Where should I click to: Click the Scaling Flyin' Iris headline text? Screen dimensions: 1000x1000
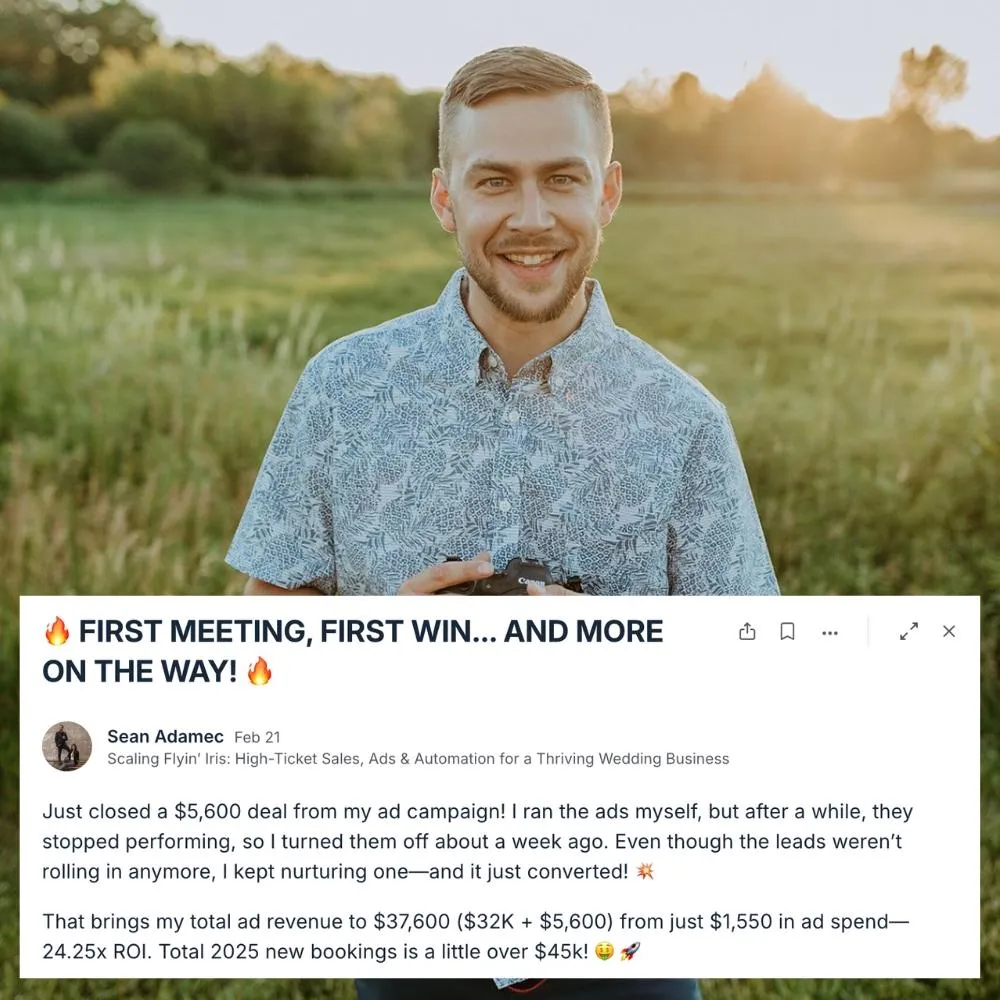[x=418, y=759]
